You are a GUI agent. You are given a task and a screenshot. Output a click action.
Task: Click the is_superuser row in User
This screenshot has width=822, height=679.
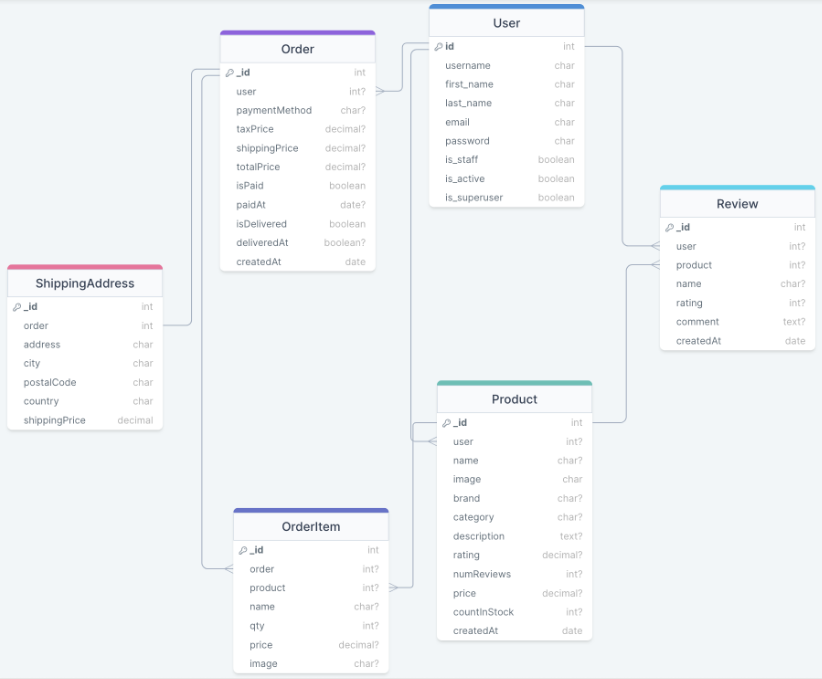pyautogui.click(x=506, y=198)
